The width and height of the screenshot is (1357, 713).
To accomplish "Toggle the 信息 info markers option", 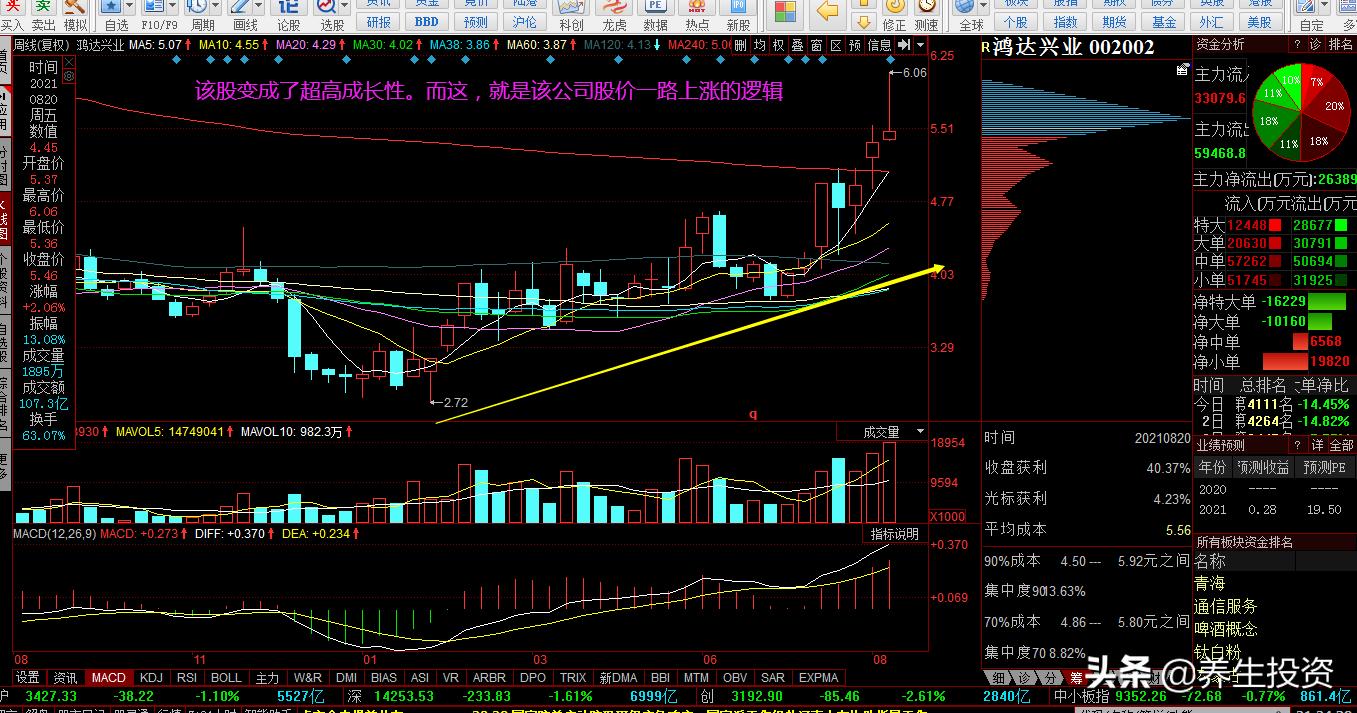I will click(x=880, y=45).
